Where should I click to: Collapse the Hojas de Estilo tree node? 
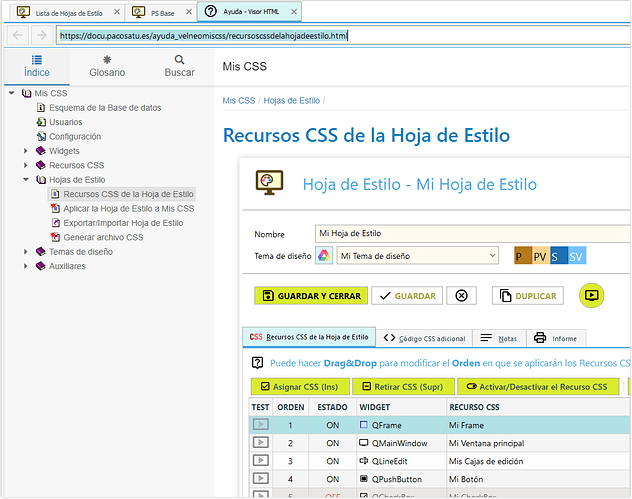27,180
